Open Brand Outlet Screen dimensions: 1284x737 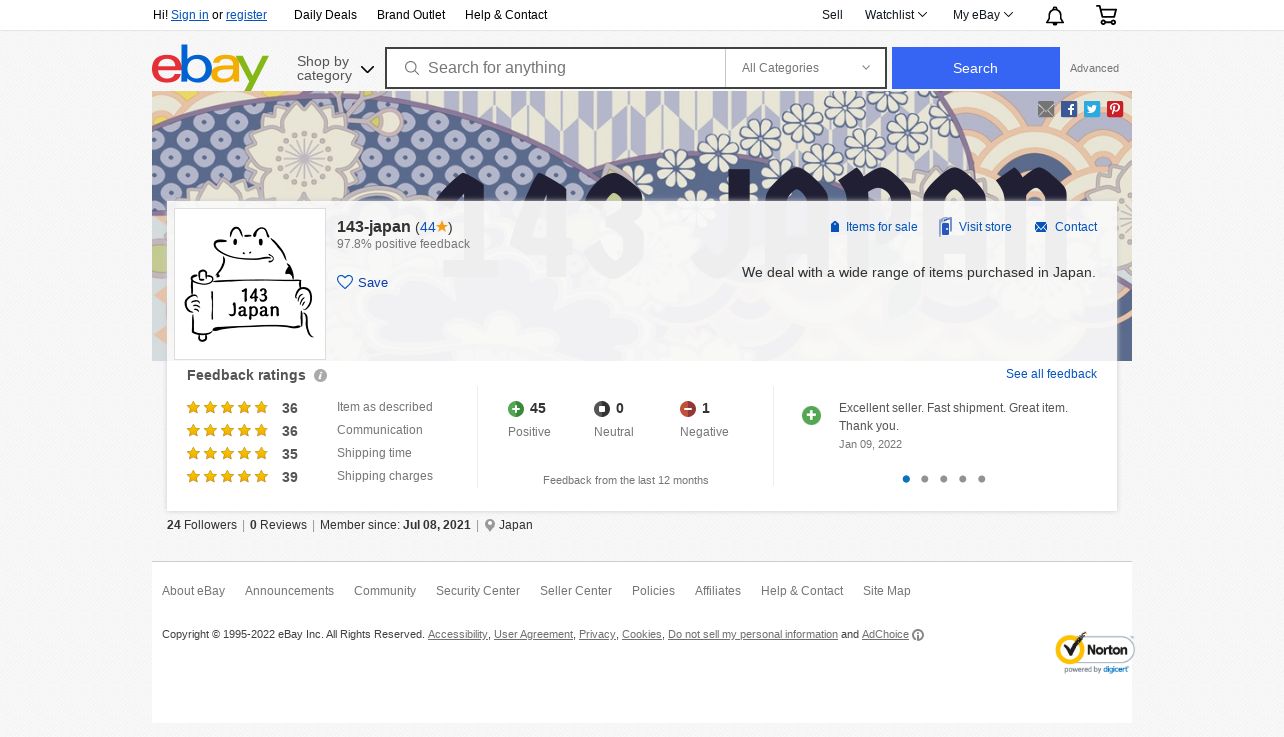[x=411, y=15]
